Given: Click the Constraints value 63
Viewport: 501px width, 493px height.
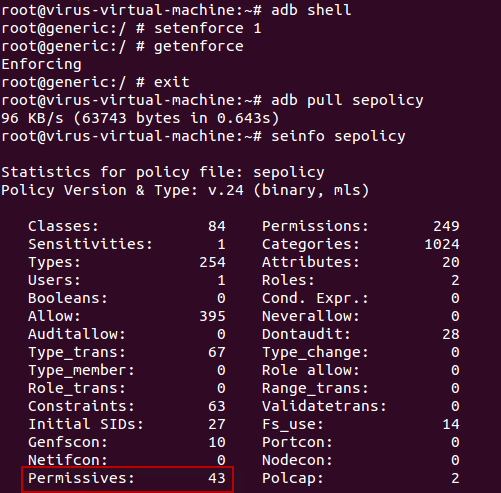Looking at the screenshot, I should (x=217, y=406).
